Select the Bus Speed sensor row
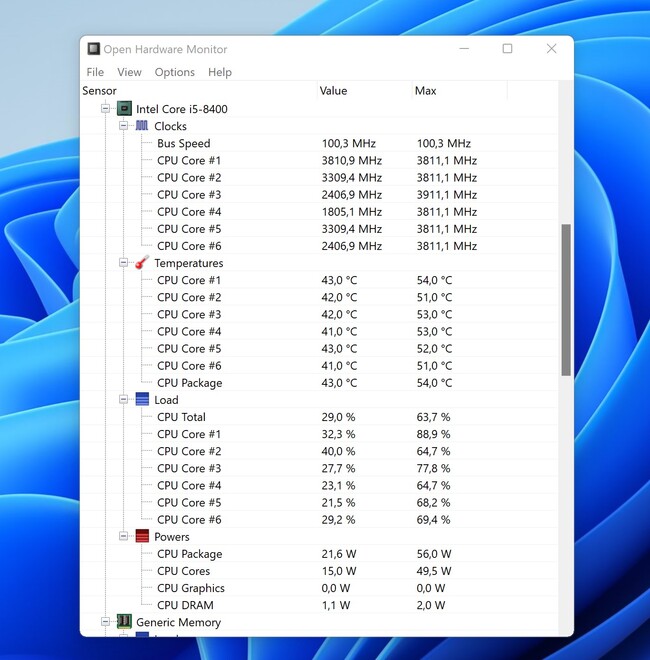This screenshot has height=660, width=650. point(183,144)
